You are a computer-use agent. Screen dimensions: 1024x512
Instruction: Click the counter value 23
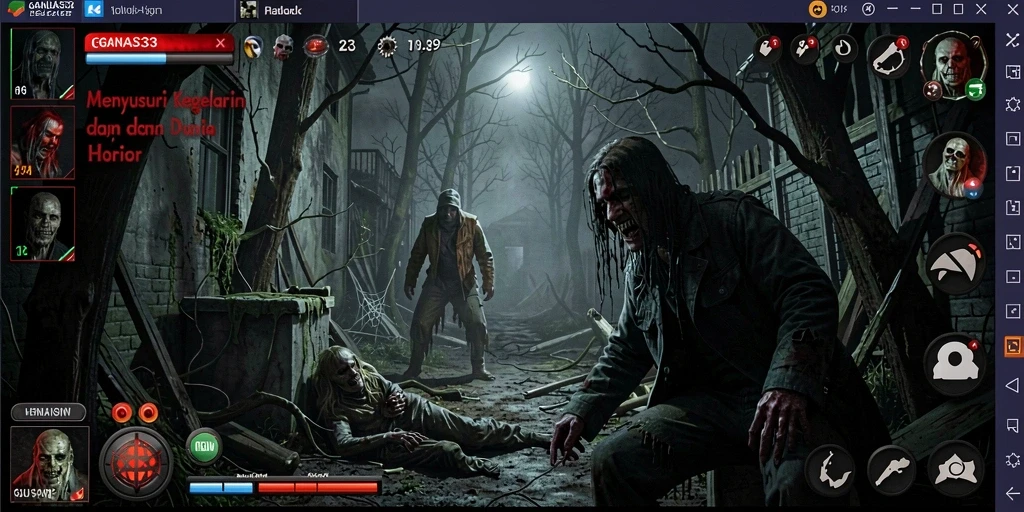[x=347, y=45]
